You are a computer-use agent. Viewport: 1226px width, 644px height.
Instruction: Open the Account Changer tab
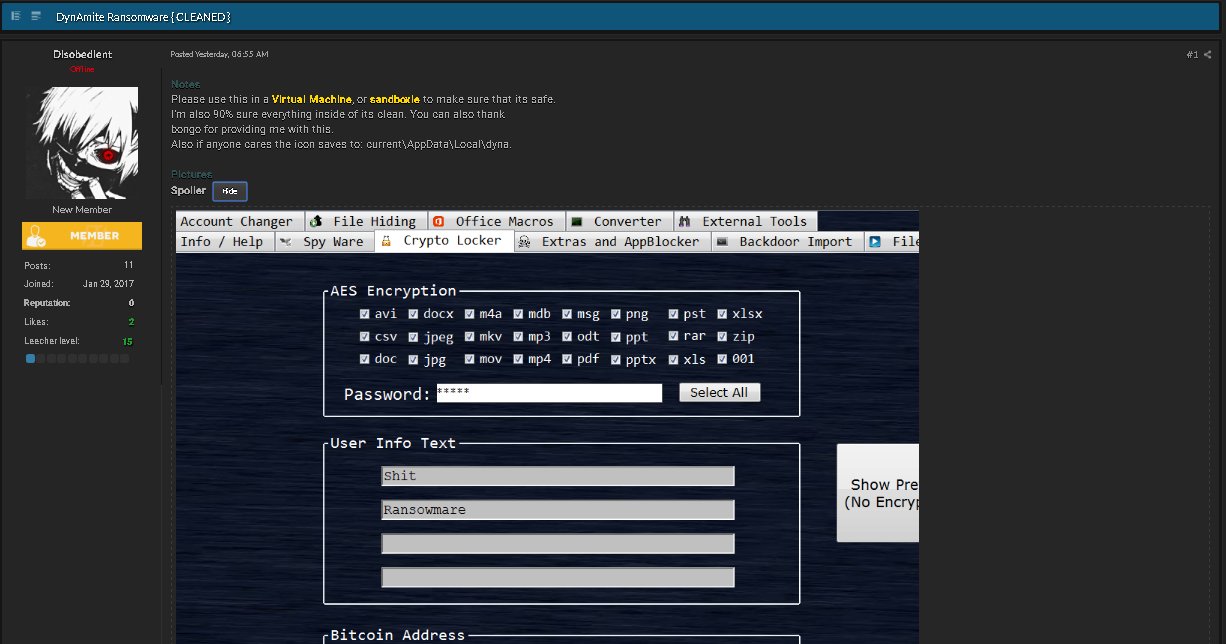[x=236, y=221]
